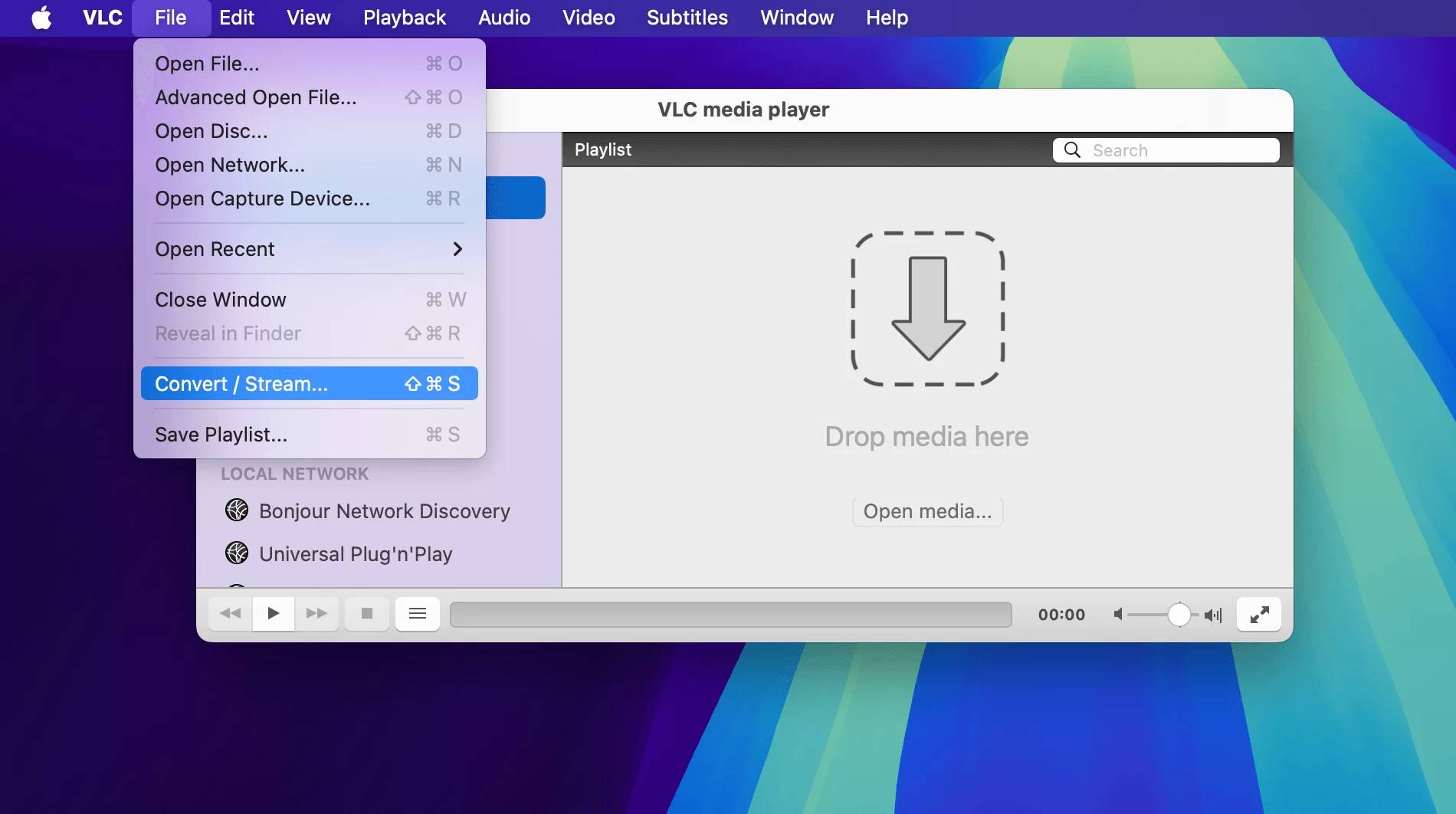Mute audio with the speaker icon
Image resolution: width=1456 pixels, height=814 pixels.
pos(1119,614)
